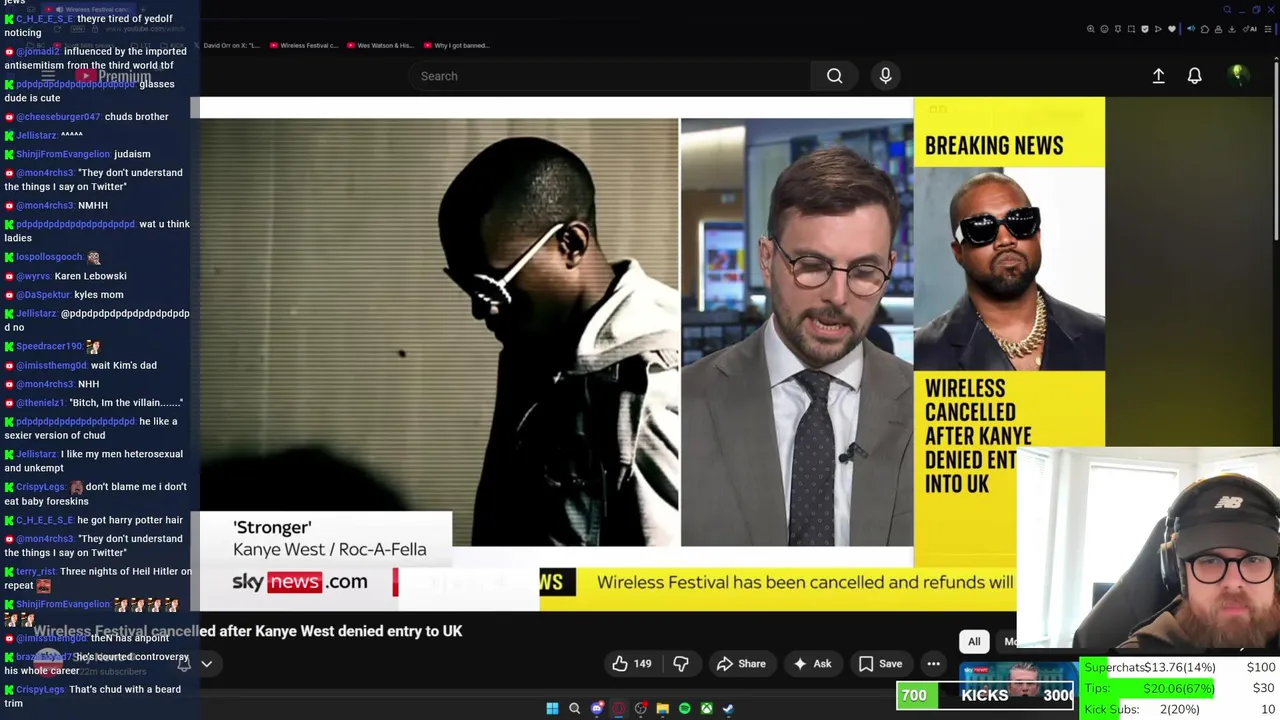Viewport: 1280px width, 720px height.
Task: Like the video with 149 likes
Action: pos(631,664)
